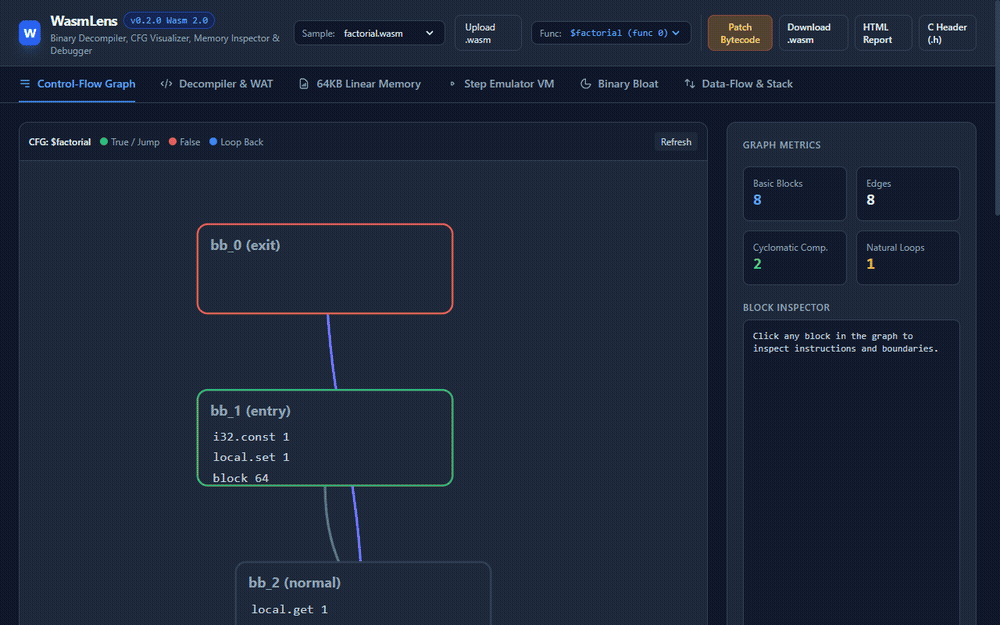Click the Cyclomatic Comp. metric card
Screen dimensions: 1000x625
click(x=795, y=257)
